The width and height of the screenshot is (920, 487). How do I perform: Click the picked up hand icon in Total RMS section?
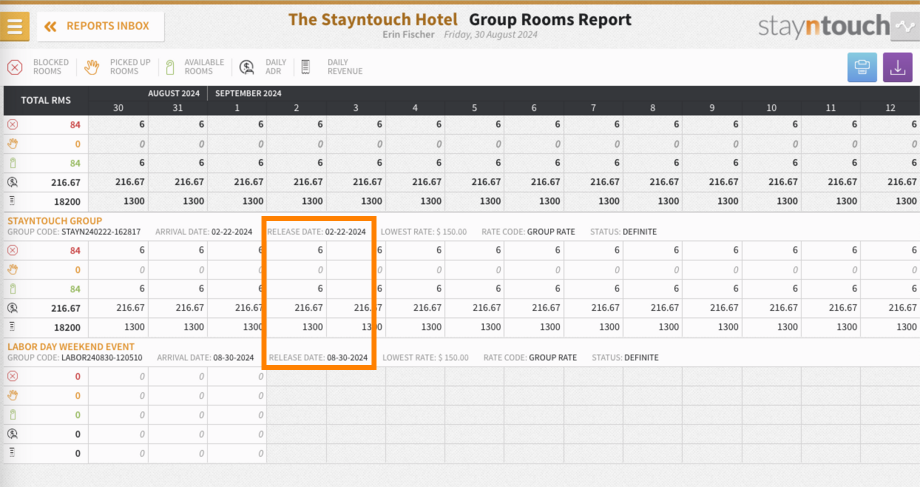pos(12,144)
